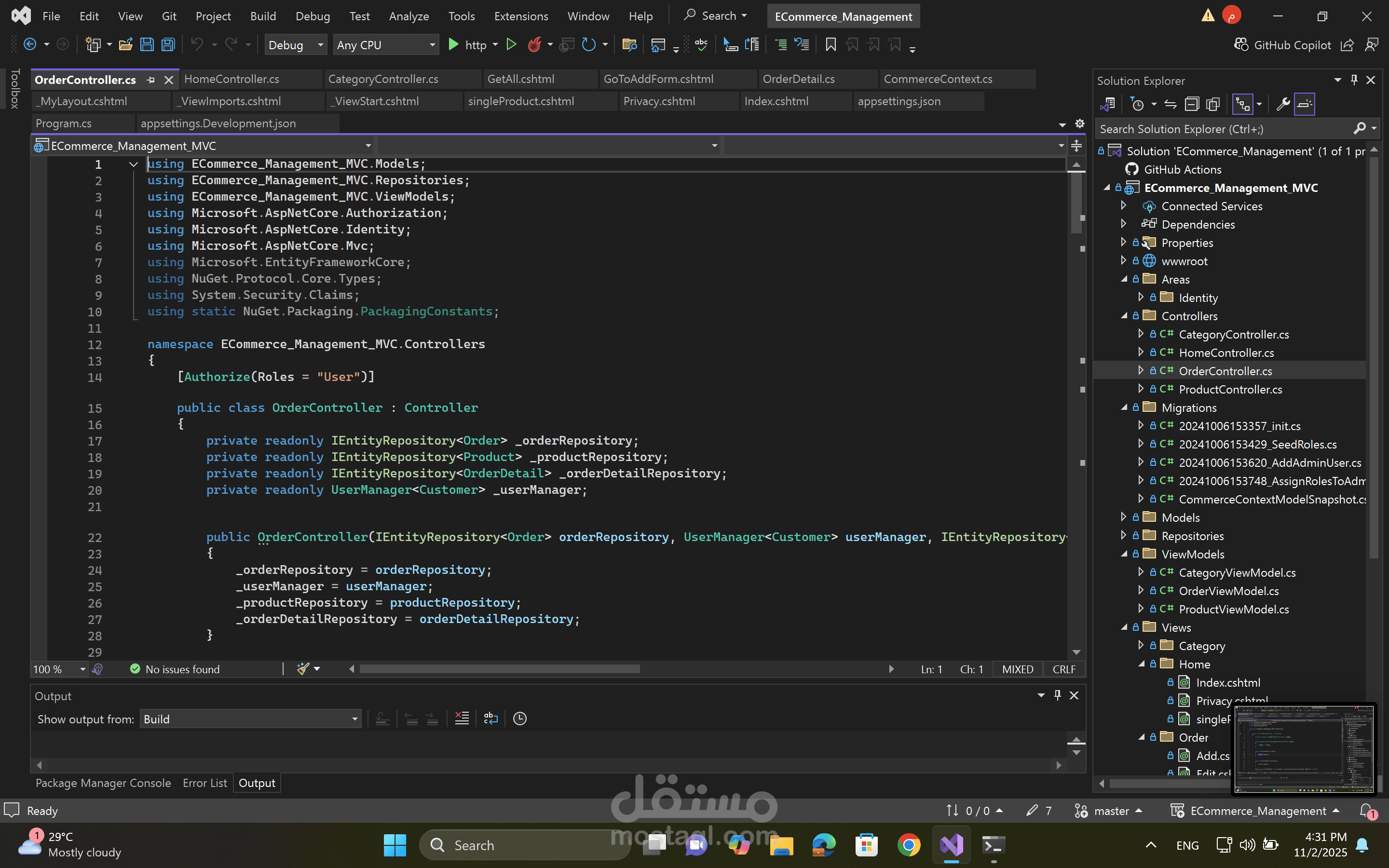This screenshot has width=1389, height=868.
Task: Toggle pin on OrderController.cs tab
Action: coord(151,80)
